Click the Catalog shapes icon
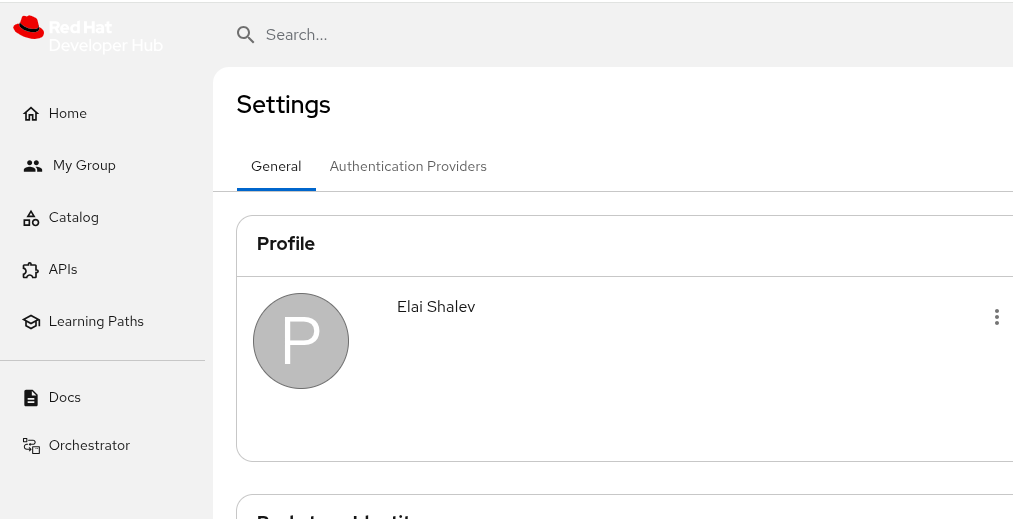The width and height of the screenshot is (1013, 519). point(31,218)
